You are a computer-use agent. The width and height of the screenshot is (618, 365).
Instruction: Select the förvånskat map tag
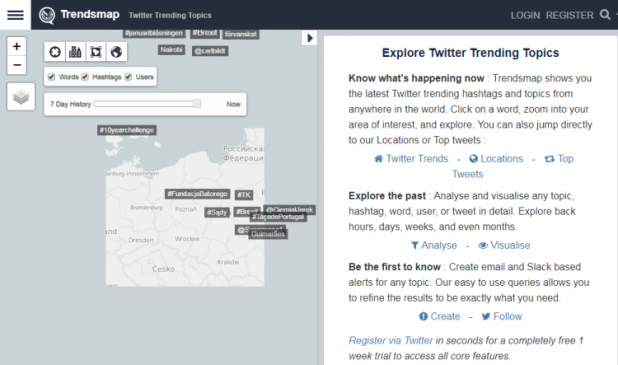coord(241,34)
